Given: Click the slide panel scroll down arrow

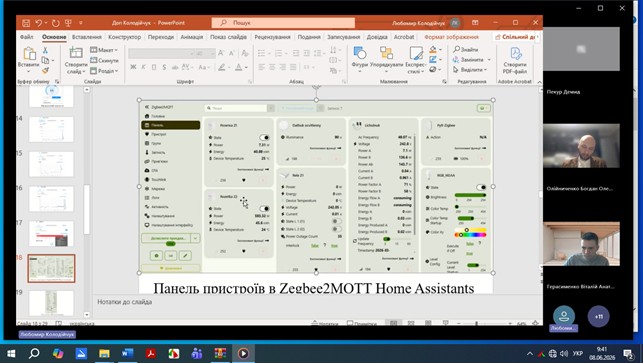Looking at the screenshot, I should [x=87, y=315].
